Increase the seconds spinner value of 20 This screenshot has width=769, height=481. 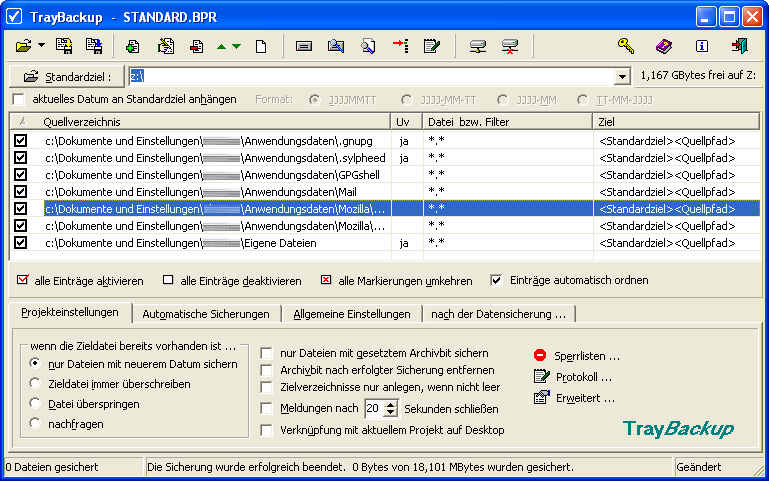391,404
